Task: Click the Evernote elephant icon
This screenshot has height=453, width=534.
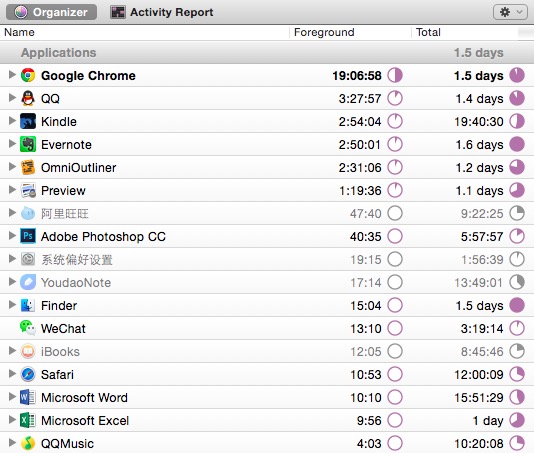Action: tap(28, 144)
